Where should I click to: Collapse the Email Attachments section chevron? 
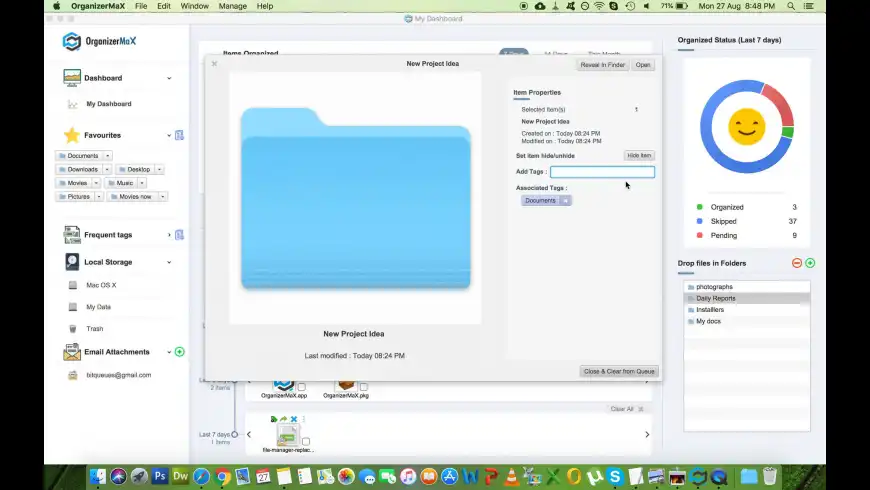tap(169, 352)
